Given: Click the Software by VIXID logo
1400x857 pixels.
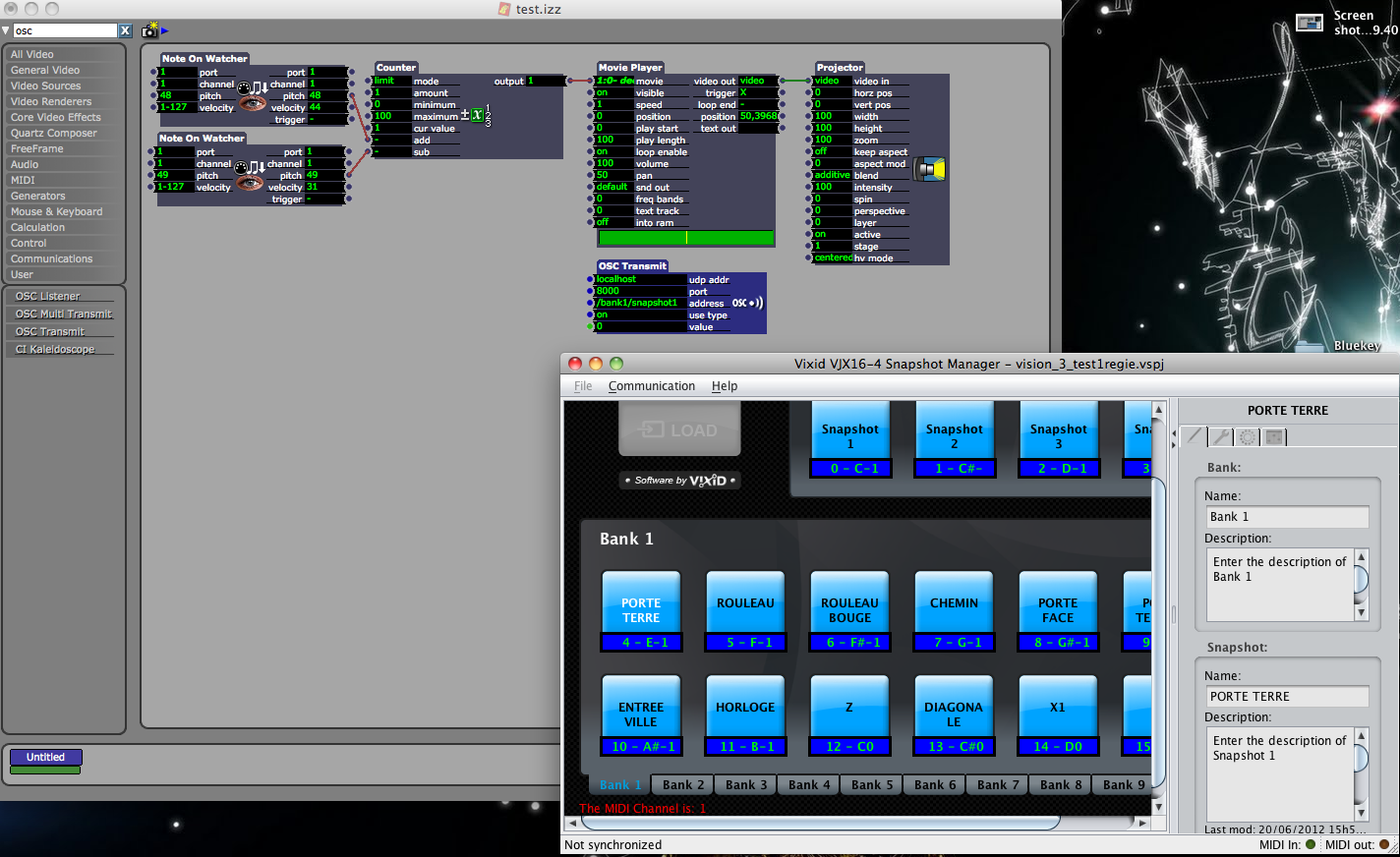Looking at the screenshot, I should pyautogui.click(x=679, y=481).
